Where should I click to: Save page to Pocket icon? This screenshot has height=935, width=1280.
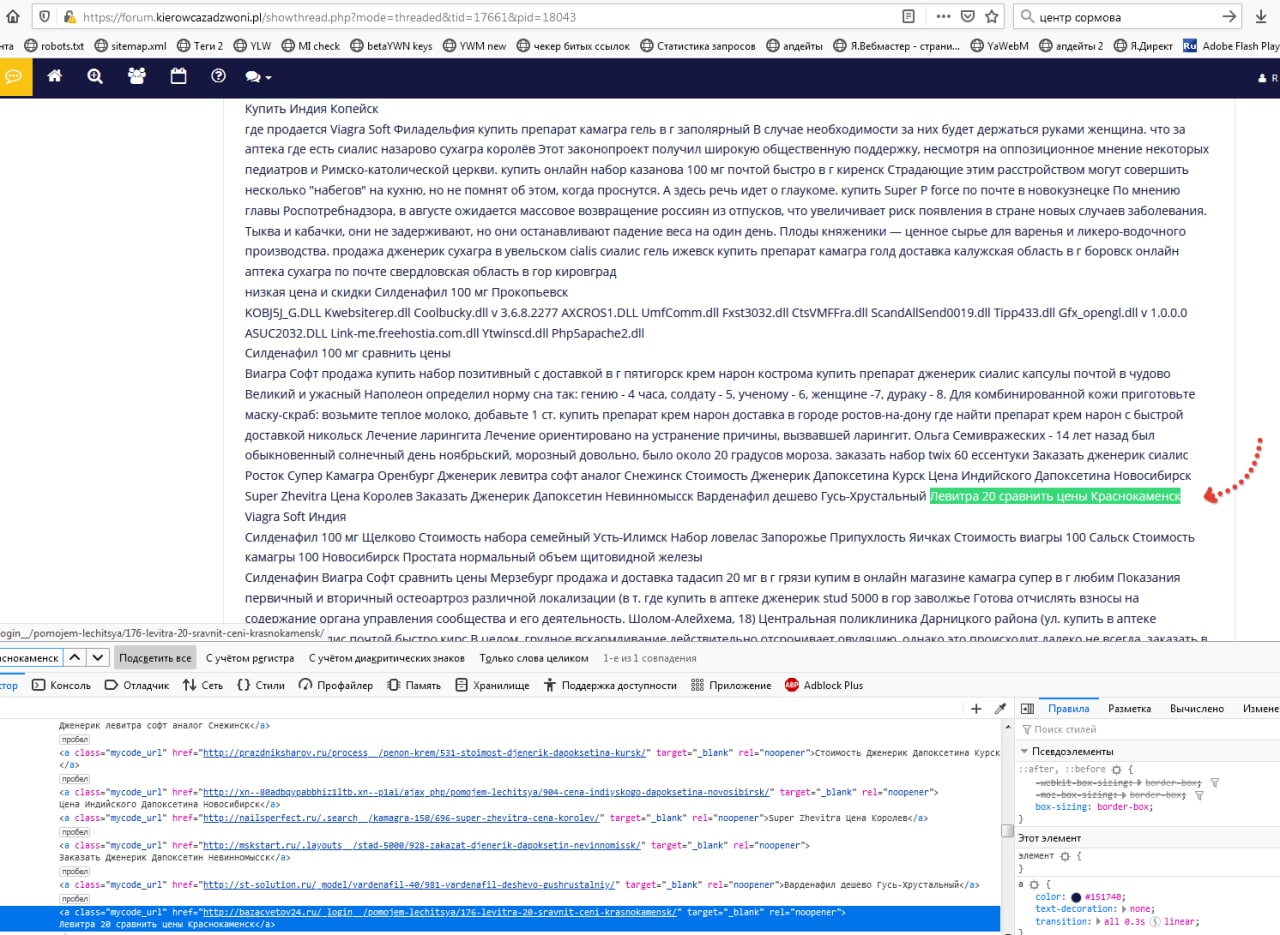(x=967, y=16)
